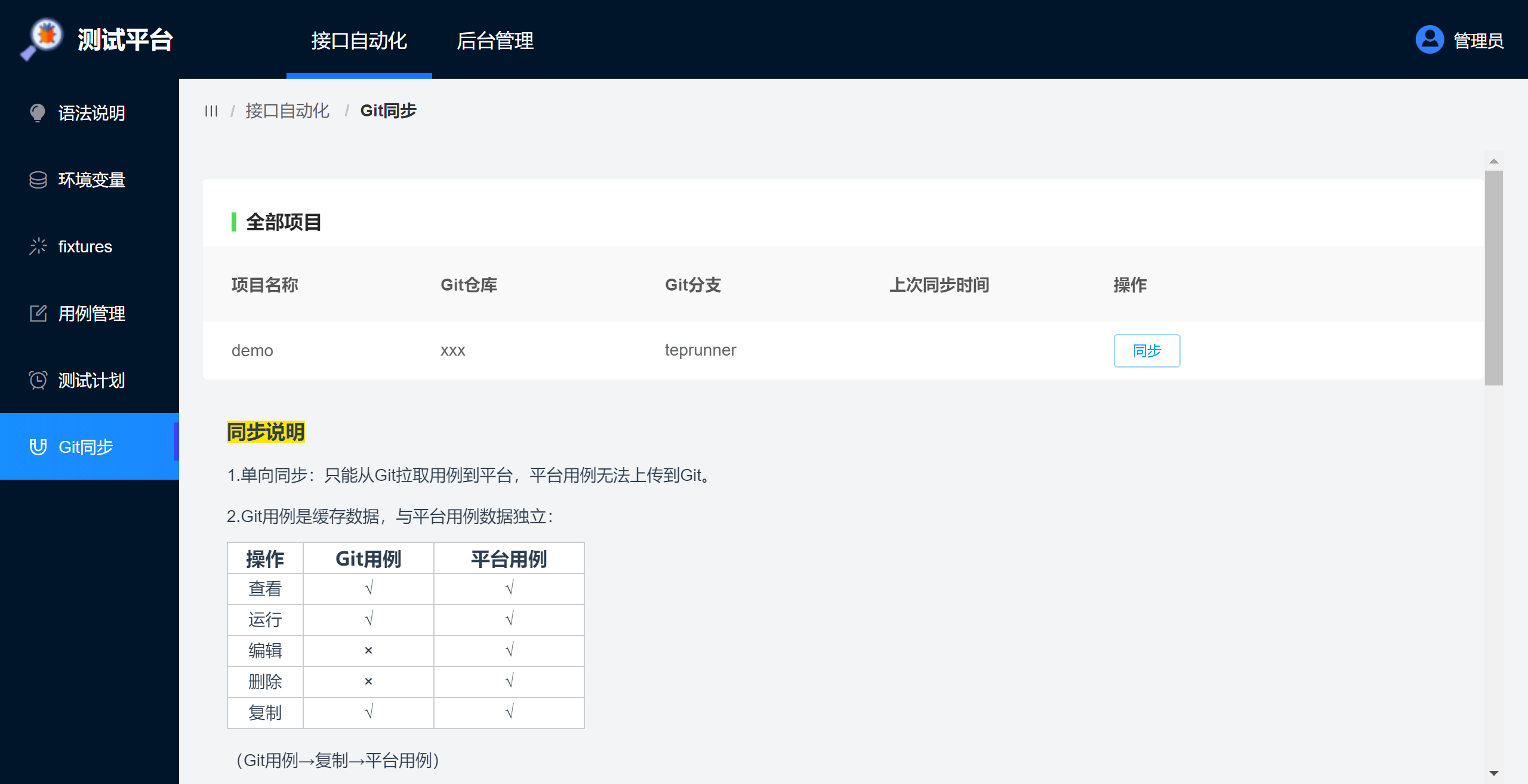Click the 管理员 user name
The width and height of the screenshot is (1528, 784).
click(x=1478, y=41)
